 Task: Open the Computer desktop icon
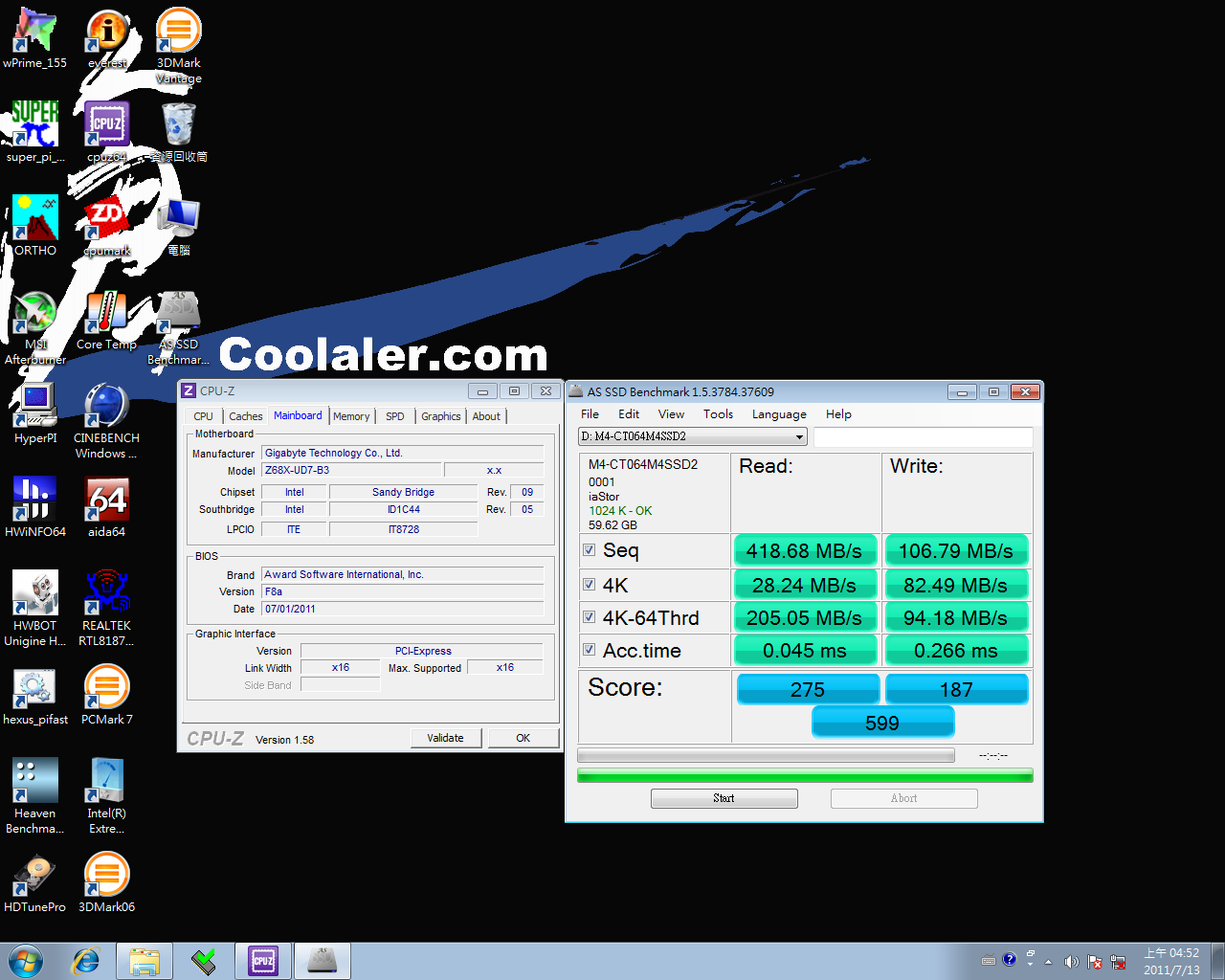[179, 226]
